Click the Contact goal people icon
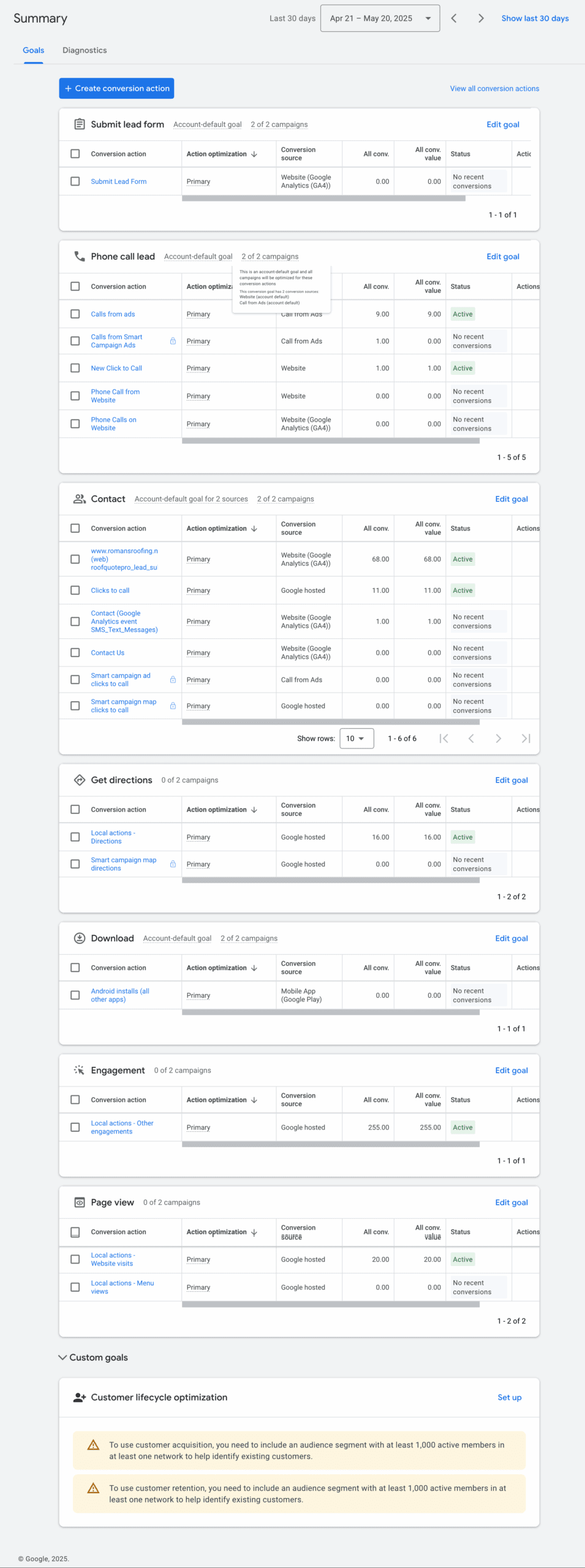Image resolution: width=585 pixels, height=1568 pixels. [x=80, y=499]
